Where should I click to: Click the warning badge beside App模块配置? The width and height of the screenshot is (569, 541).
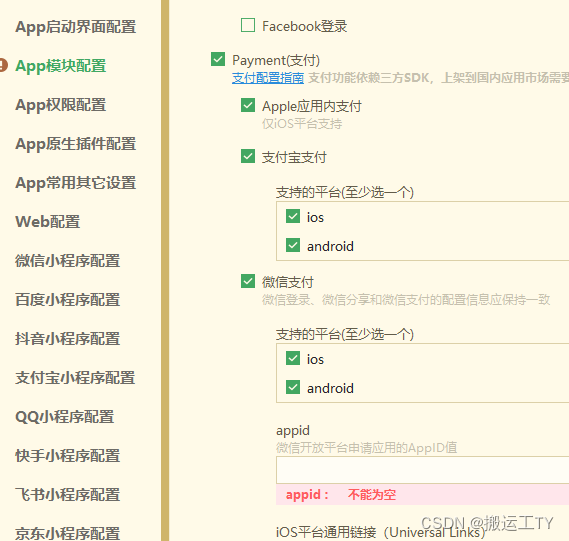click(x=3, y=65)
